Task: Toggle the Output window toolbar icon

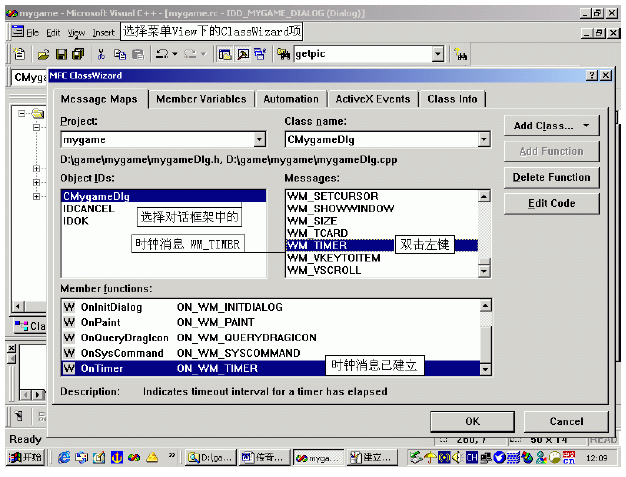Action: pos(243,54)
